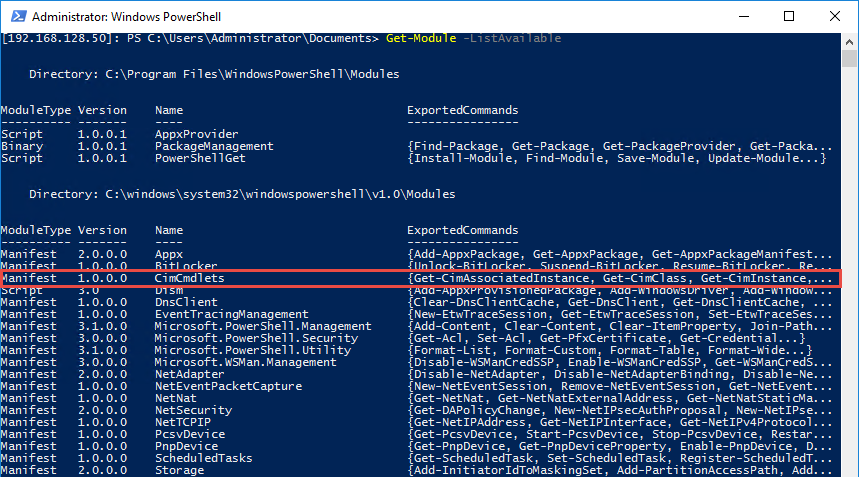
Task: Click the PowerShellGet module name
Action: (200, 158)
